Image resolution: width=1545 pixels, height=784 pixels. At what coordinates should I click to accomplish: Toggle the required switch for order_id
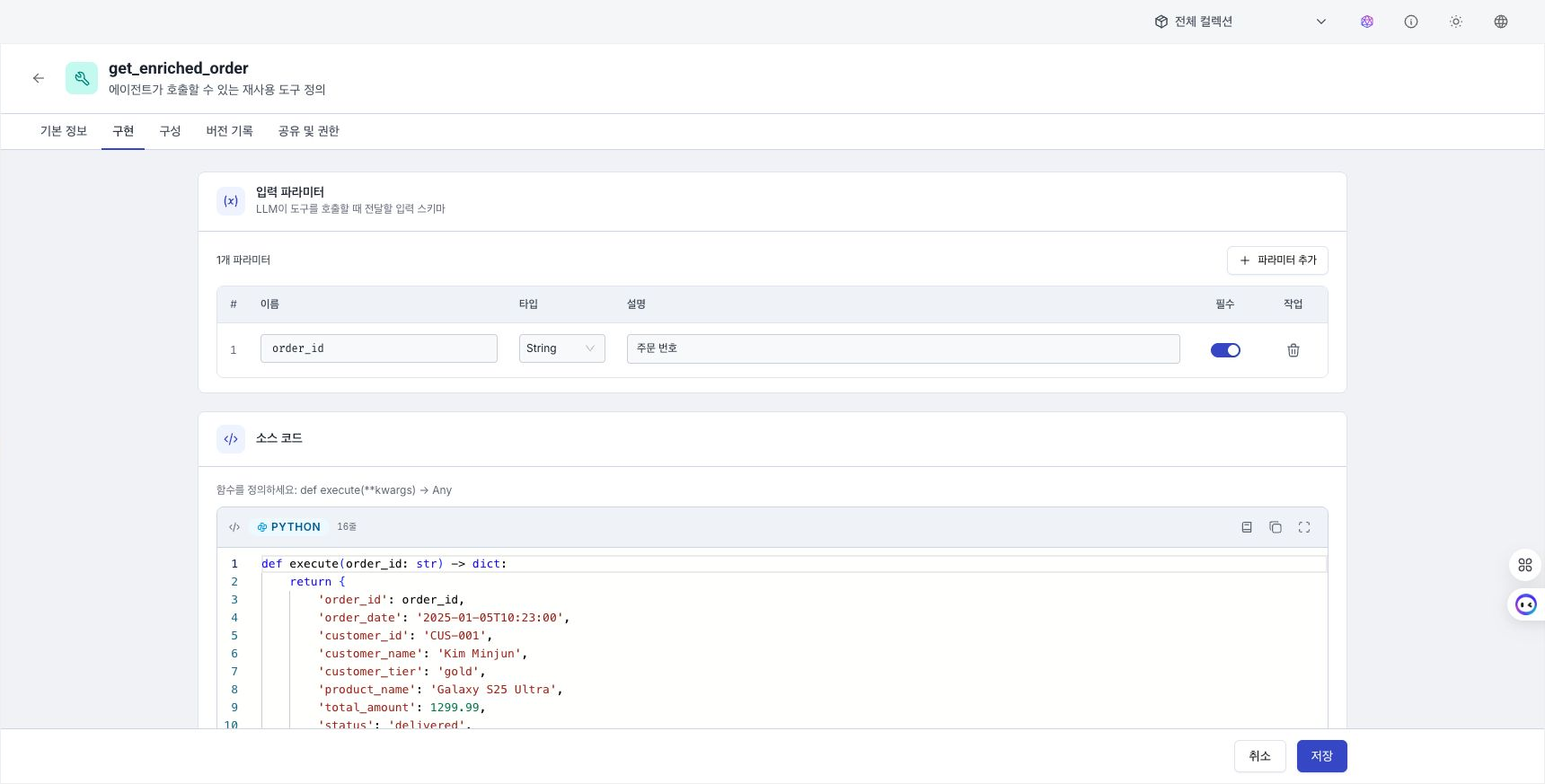1225,350
